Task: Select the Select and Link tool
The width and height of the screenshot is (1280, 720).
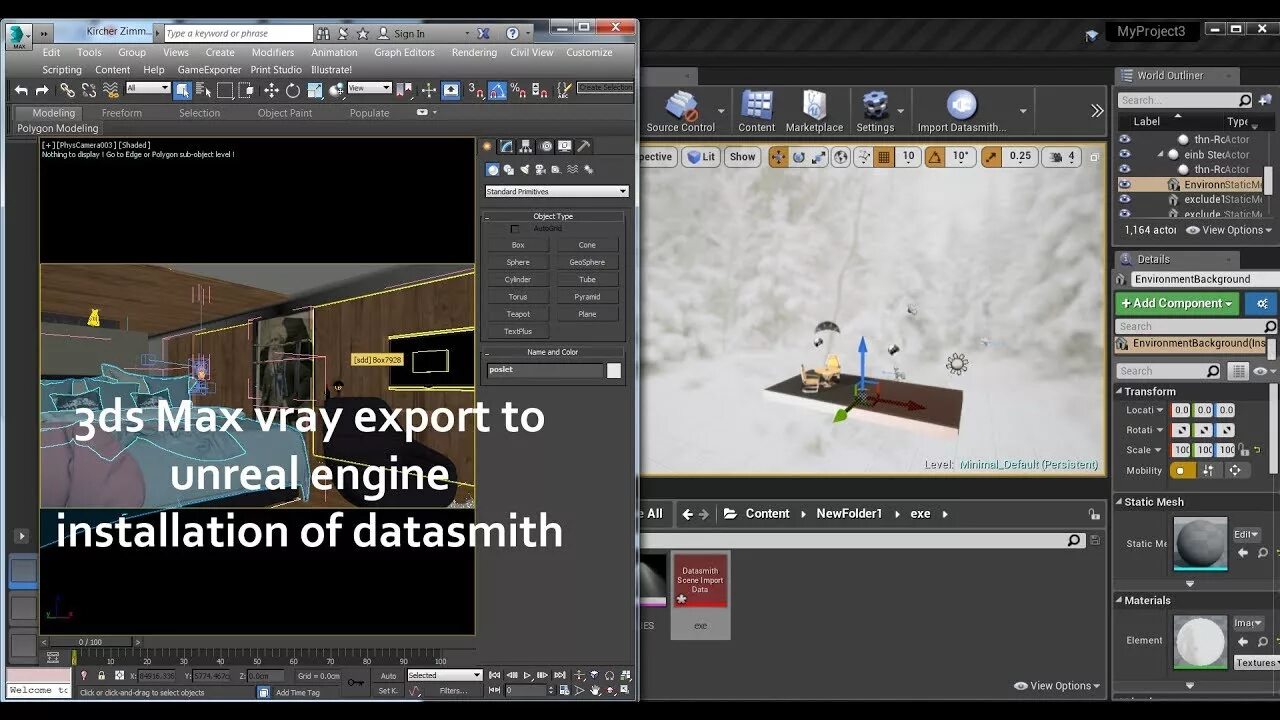Action: [67, 90]
